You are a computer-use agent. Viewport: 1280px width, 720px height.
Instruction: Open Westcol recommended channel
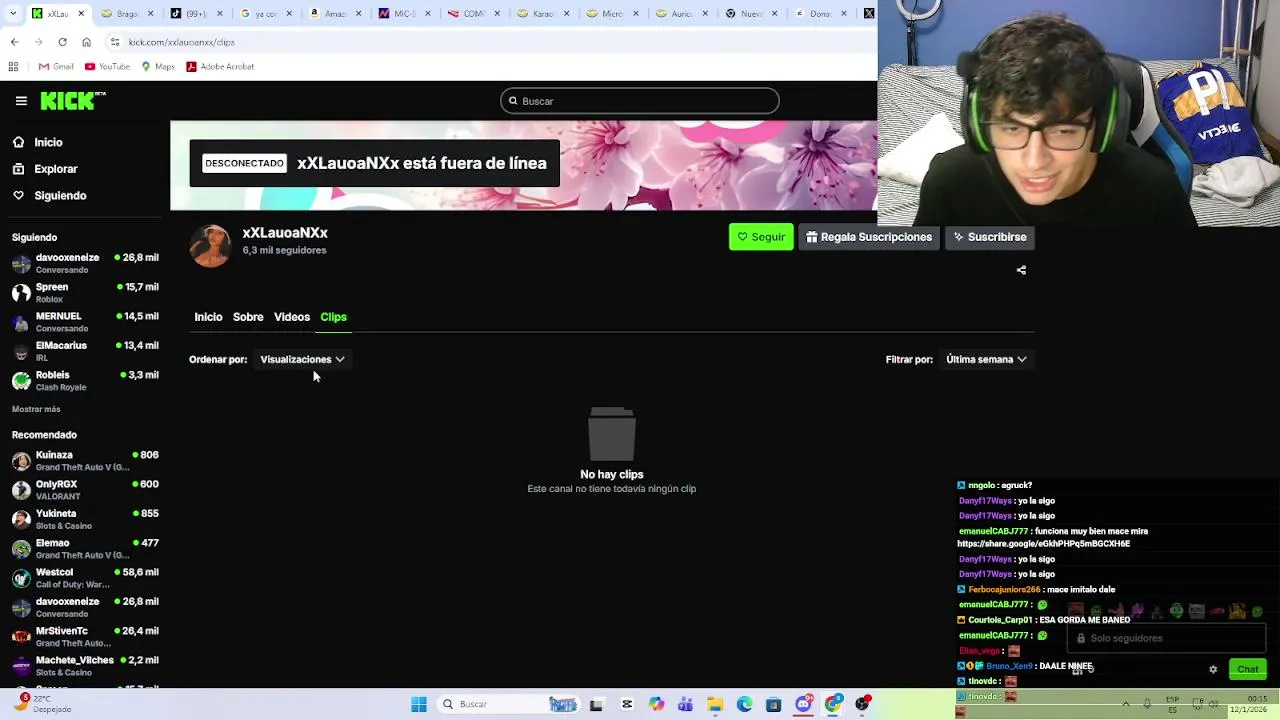[85, 577]
